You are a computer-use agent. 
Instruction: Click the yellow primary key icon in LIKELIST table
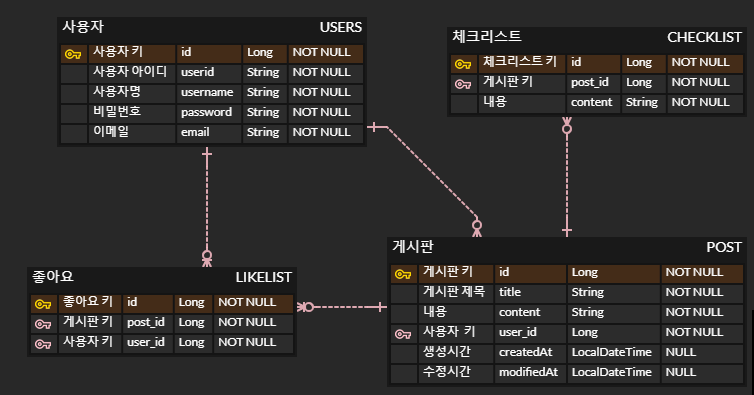tap(43, 304)
